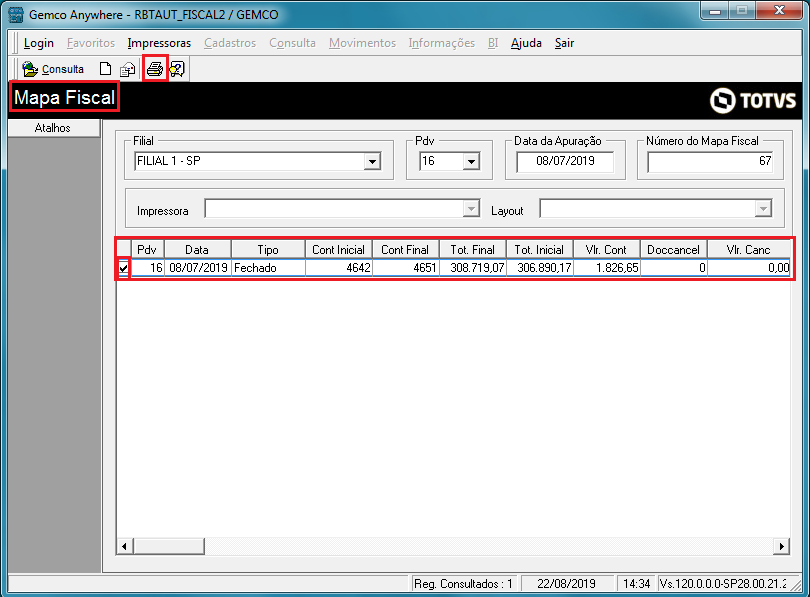Click the TOTVS logo
810x597 pixels.
pyautogui.click(x=753, y=100)
